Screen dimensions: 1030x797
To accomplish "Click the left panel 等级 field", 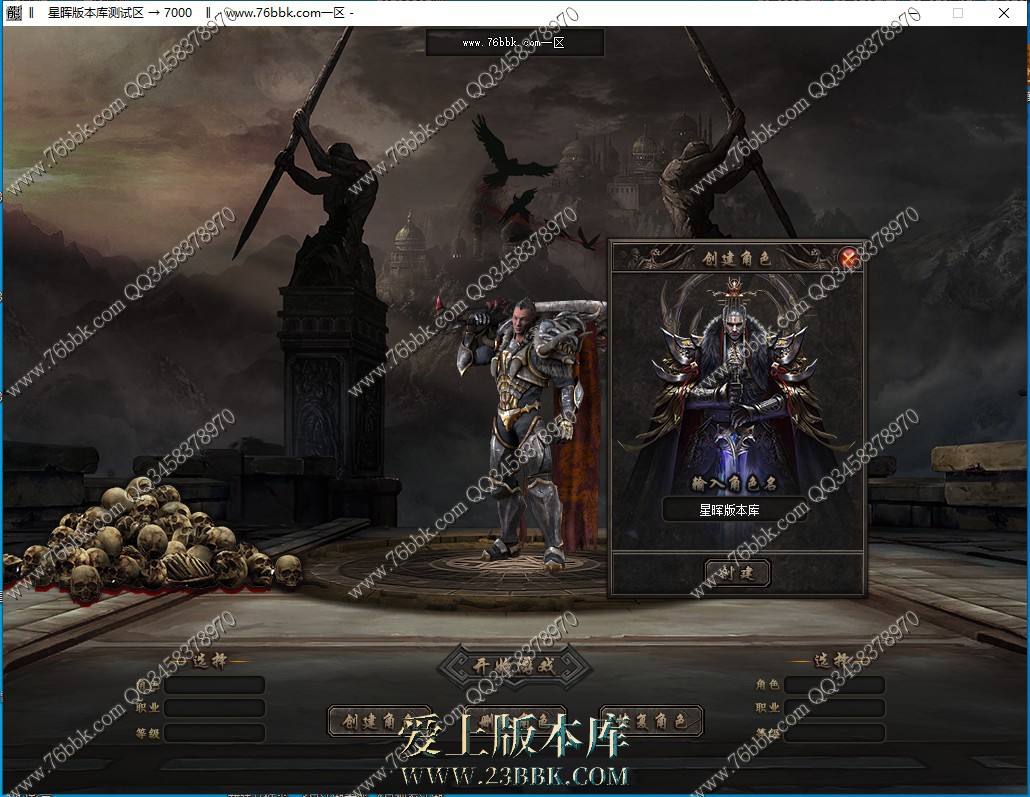I will 214,733.
